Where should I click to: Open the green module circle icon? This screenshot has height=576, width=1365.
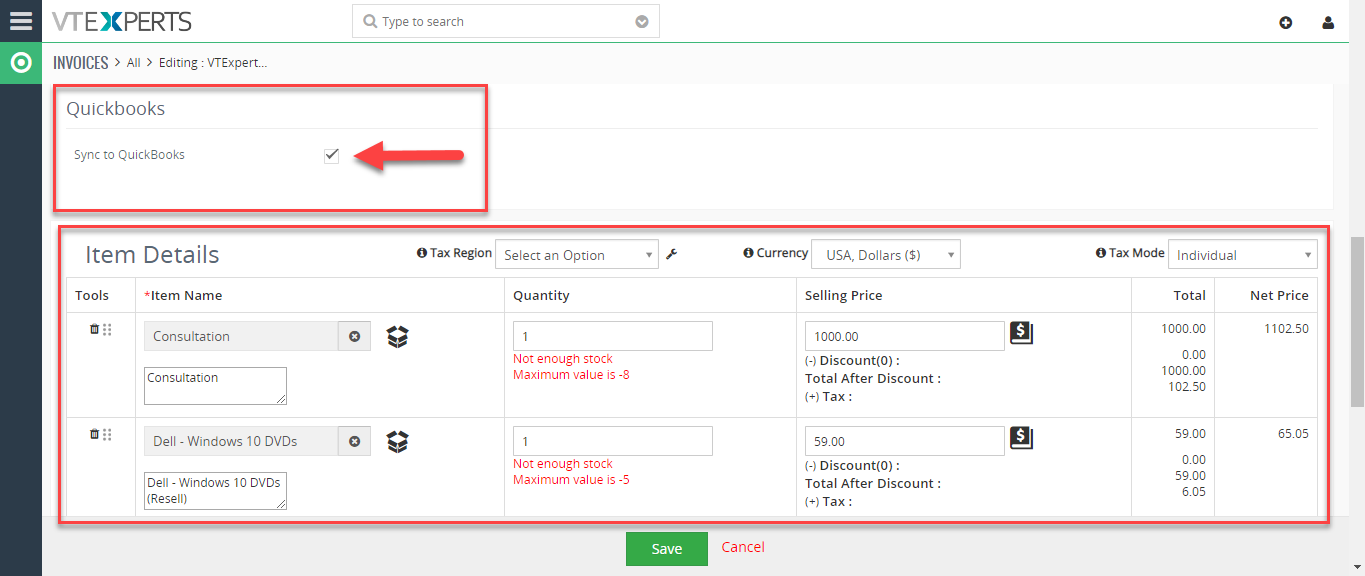pos(20,63)
